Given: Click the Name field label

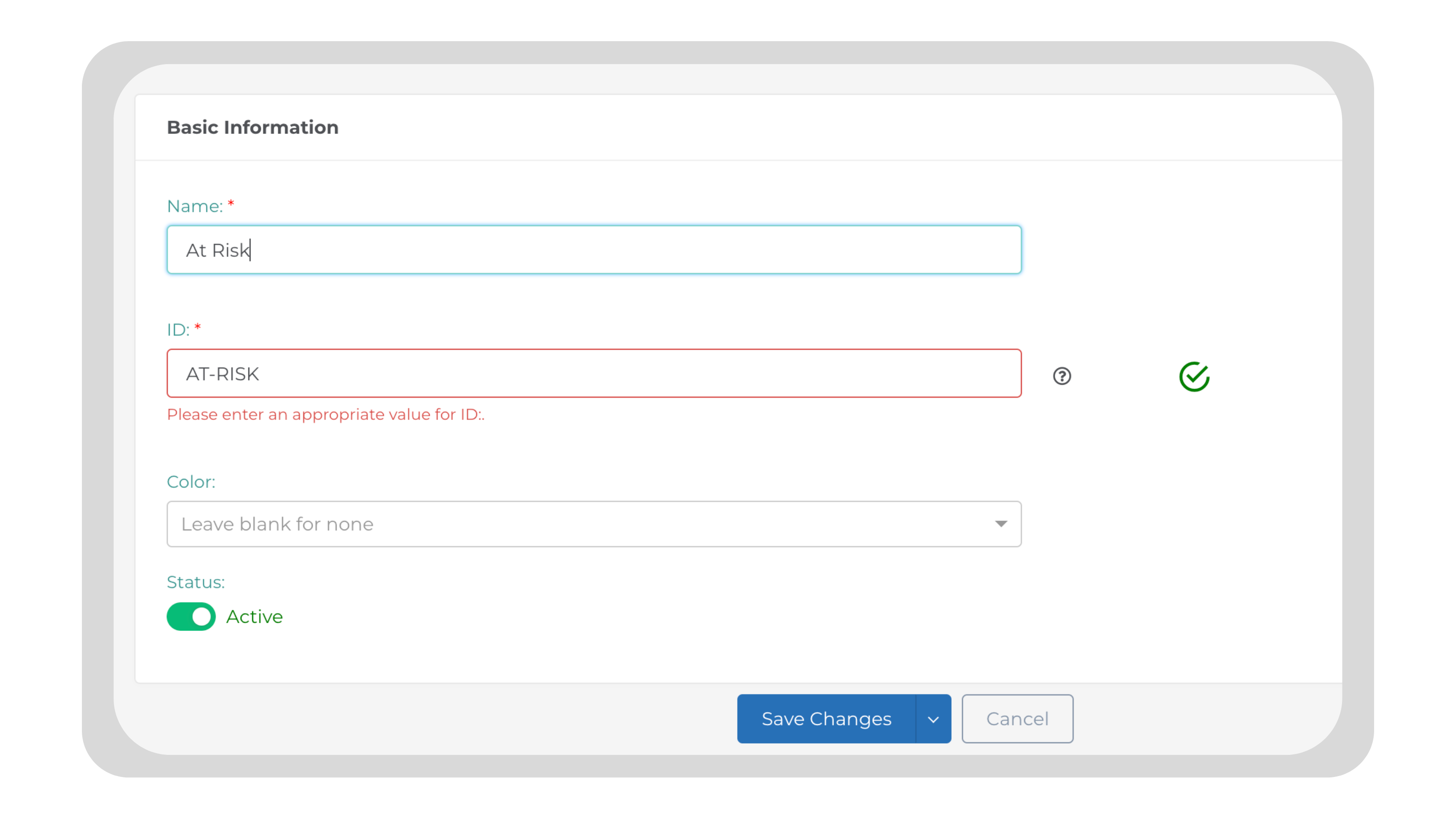Looking at the screenshot, I should (x=195, y=206).
